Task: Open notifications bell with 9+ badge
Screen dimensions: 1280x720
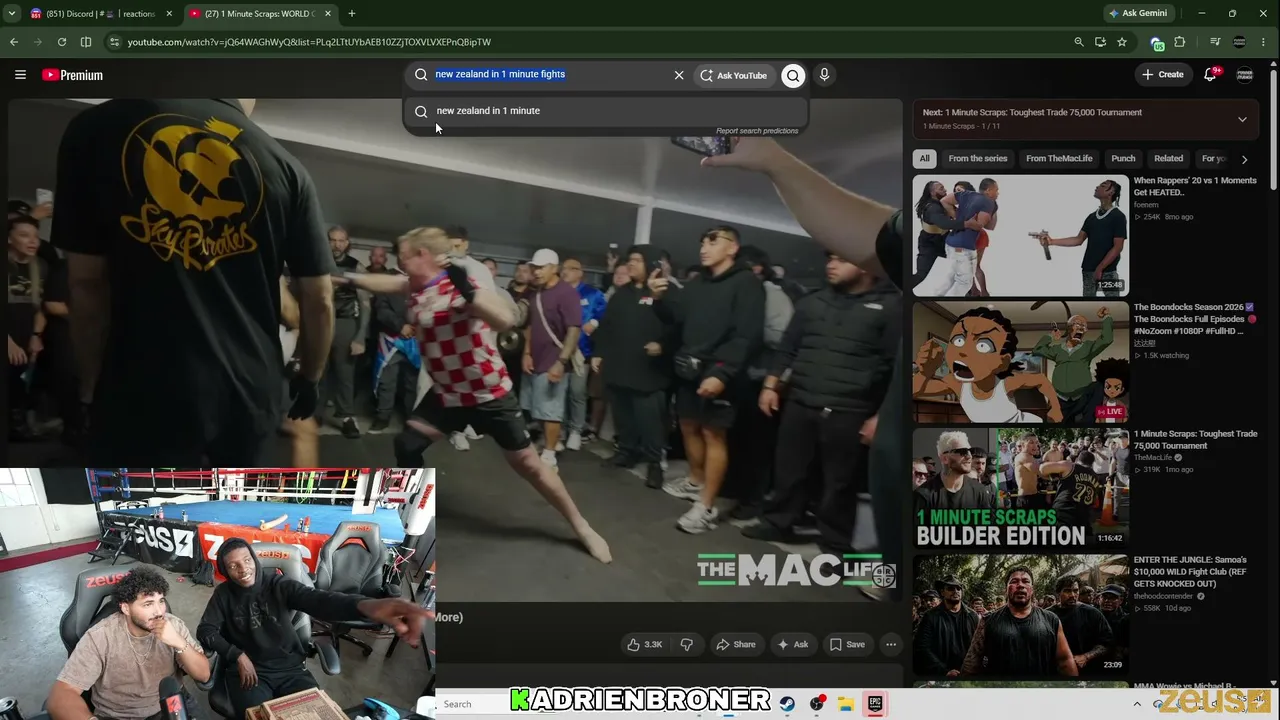Action: tap(1211, 74)
